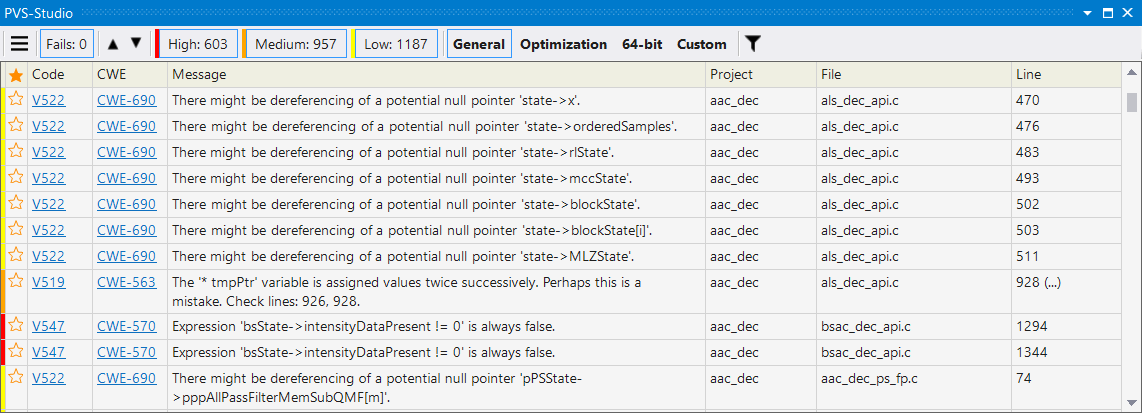Go to previous warning with up arrow
Viewport: 1142px width, 413px height.
click(x=113, y=44)
